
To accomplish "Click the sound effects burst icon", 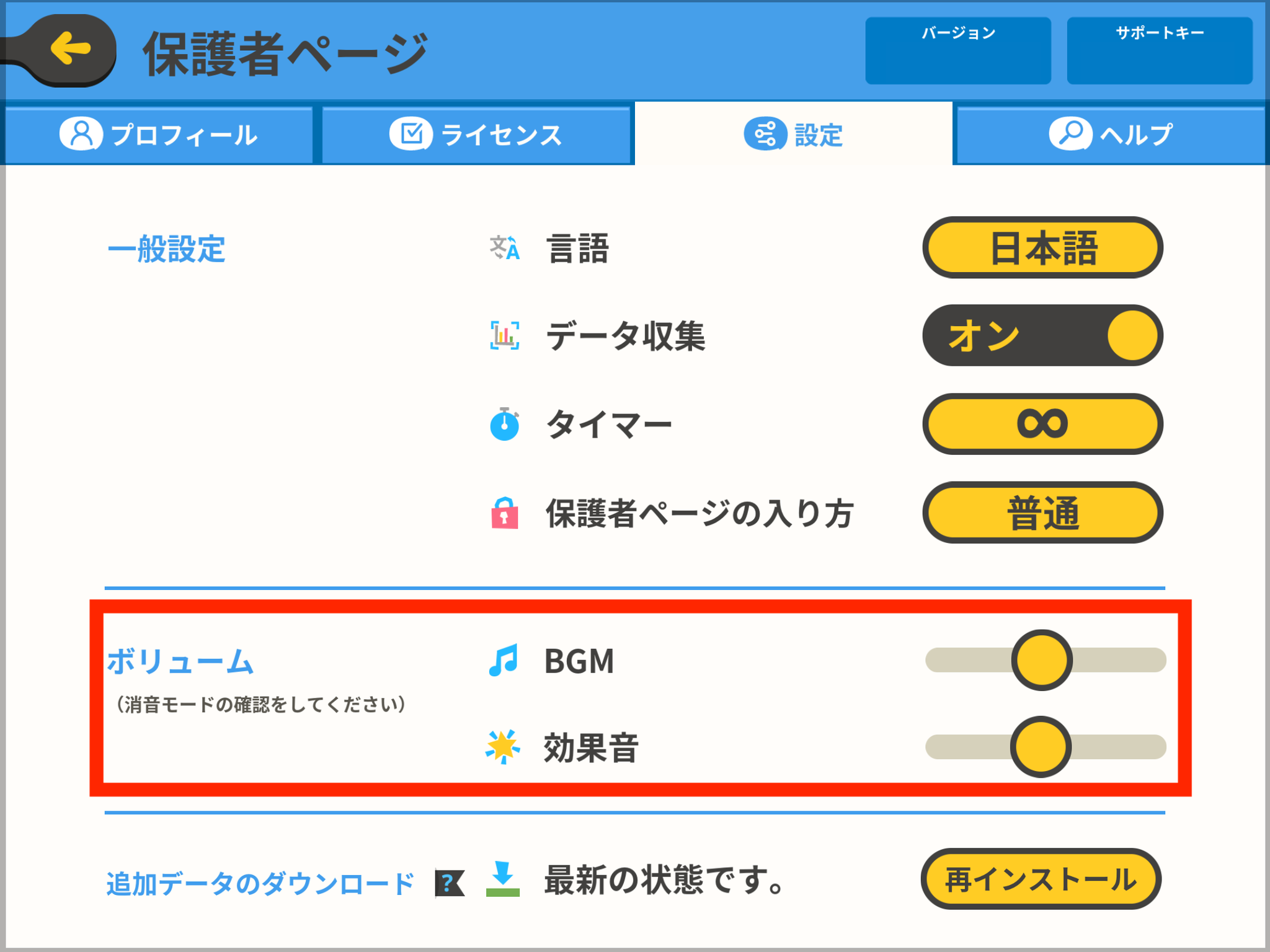I will [x=502, y=746].
